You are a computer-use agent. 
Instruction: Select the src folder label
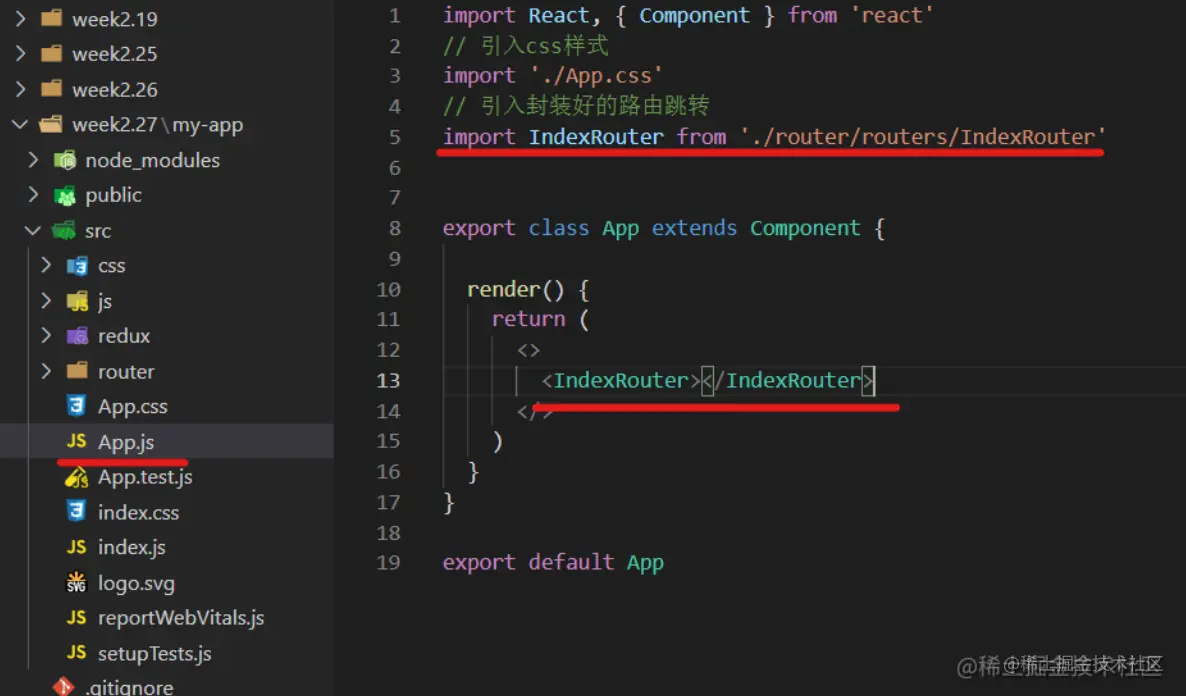pos(98,231)
